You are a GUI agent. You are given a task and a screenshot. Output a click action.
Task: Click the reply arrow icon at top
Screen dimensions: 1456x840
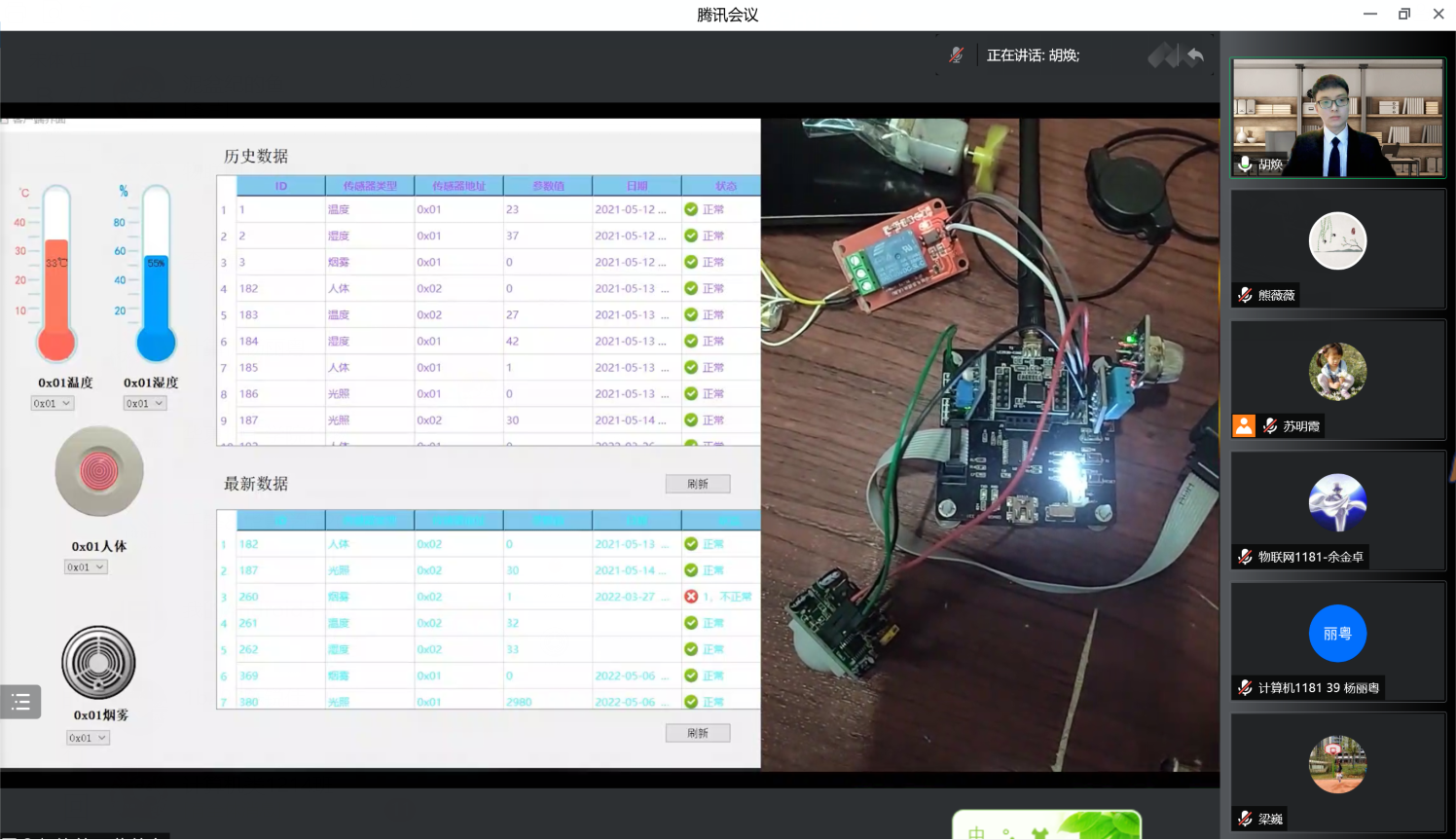[1195, 56]
